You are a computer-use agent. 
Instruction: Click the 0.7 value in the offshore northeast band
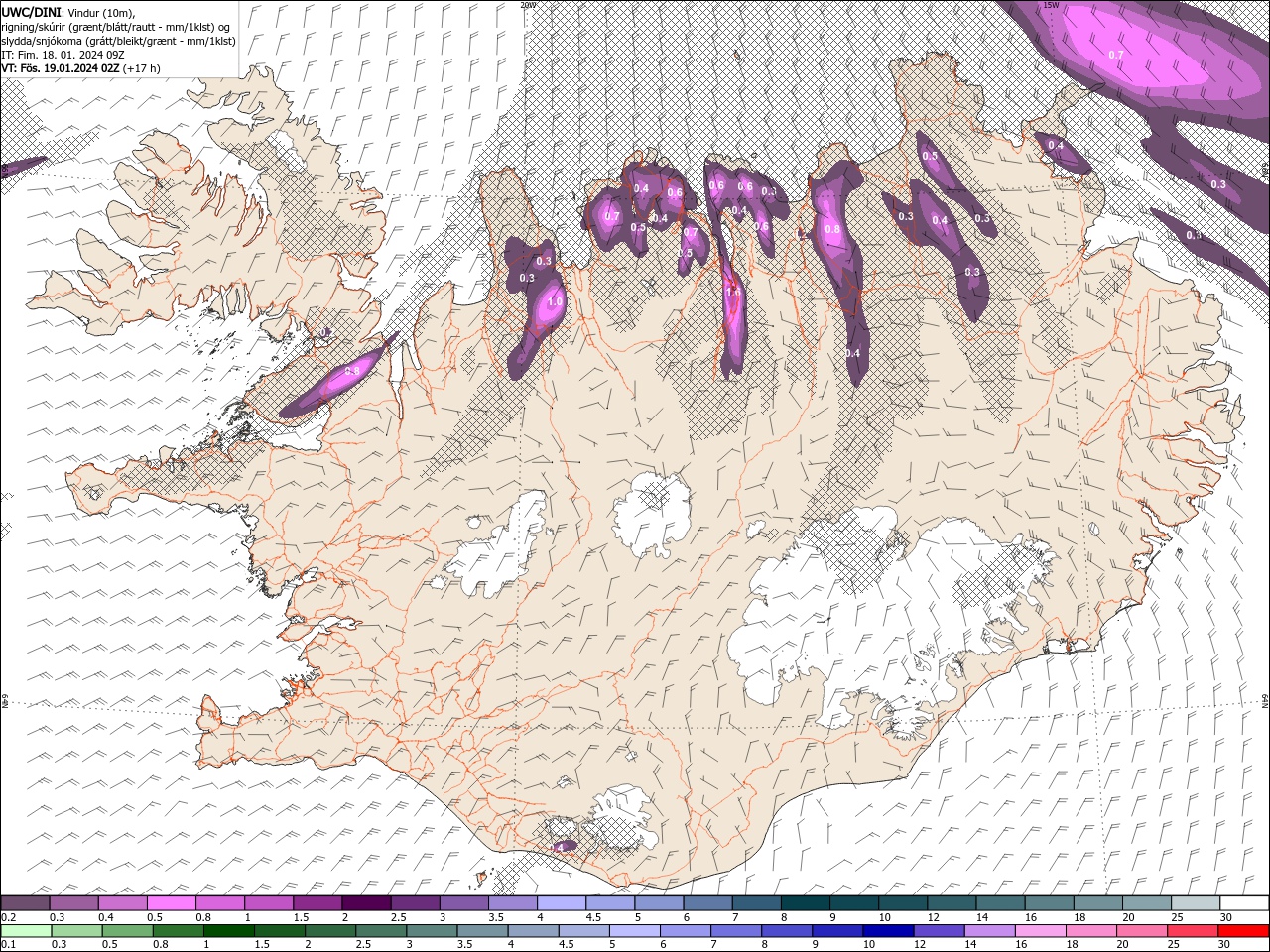(1115, 55)
